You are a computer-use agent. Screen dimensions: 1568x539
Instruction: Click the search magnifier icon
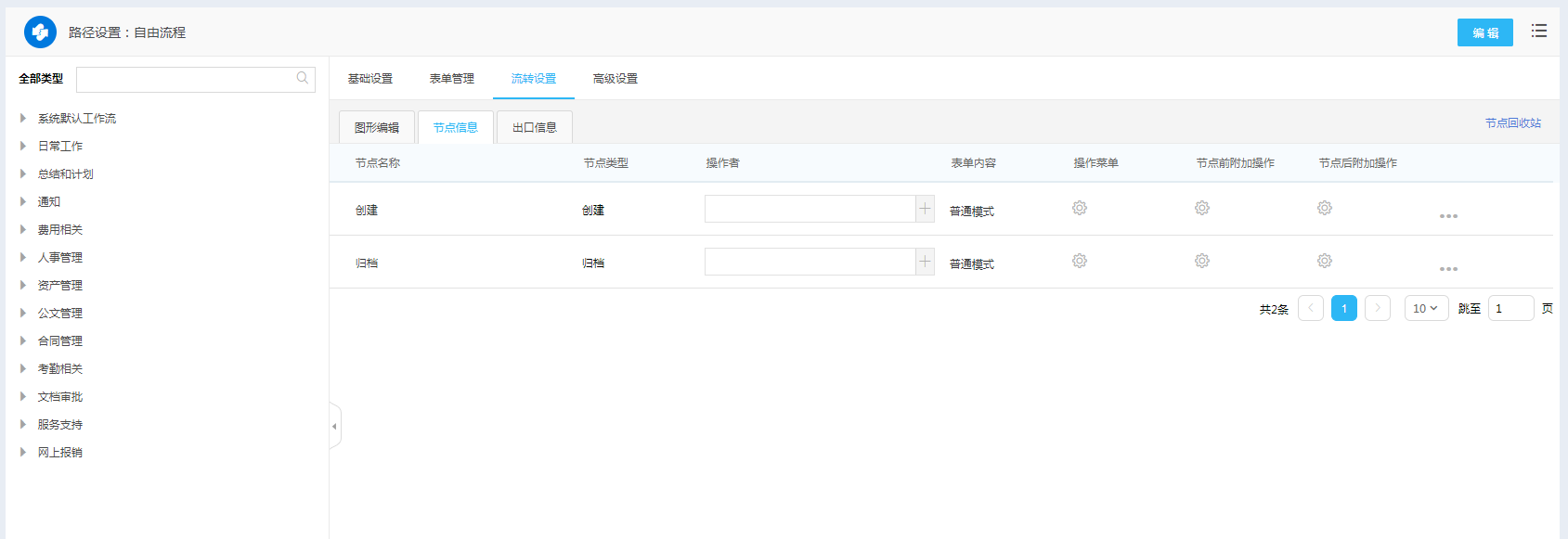point(303,79)
